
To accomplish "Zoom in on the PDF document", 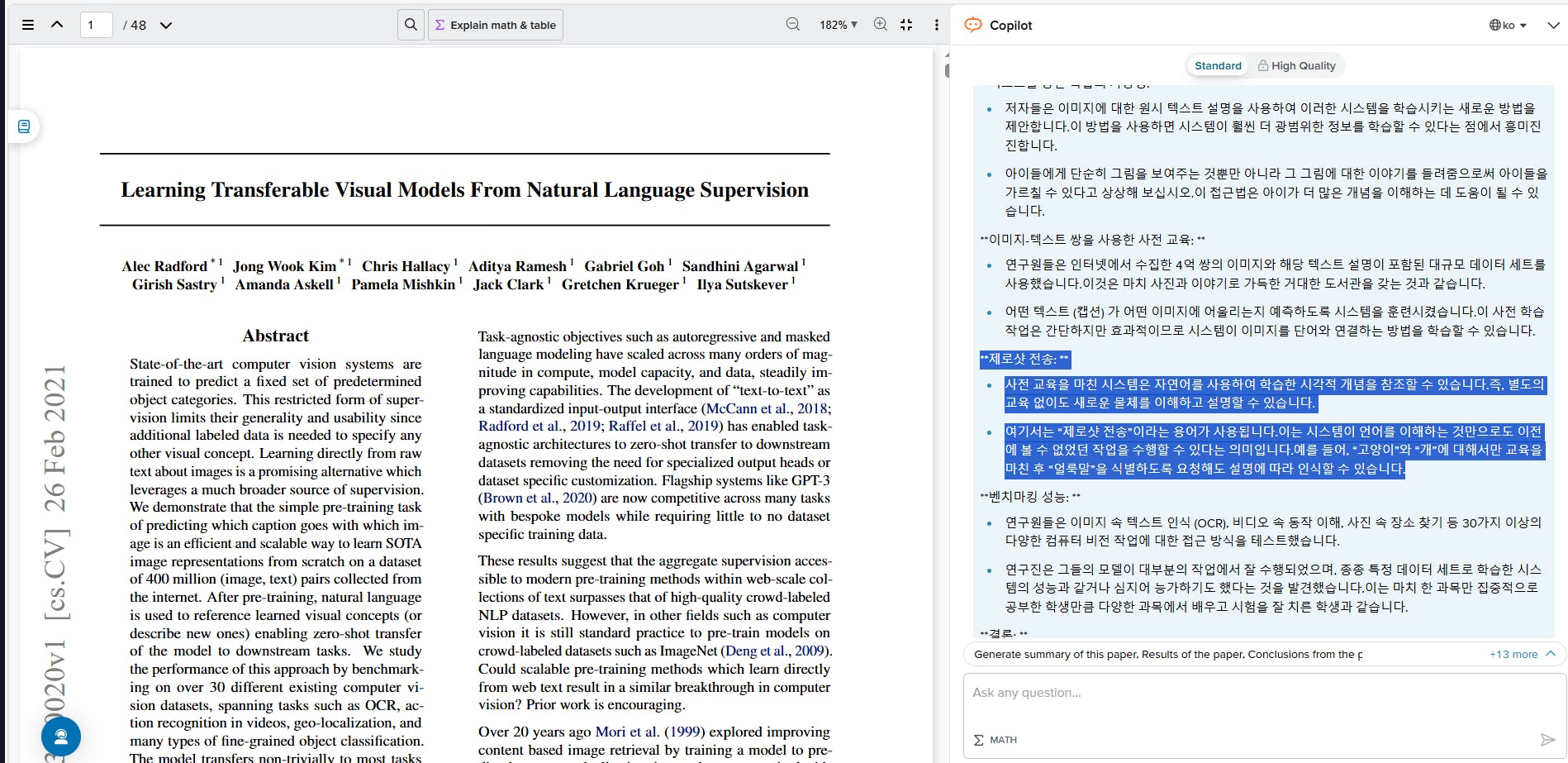I will 881,25.
